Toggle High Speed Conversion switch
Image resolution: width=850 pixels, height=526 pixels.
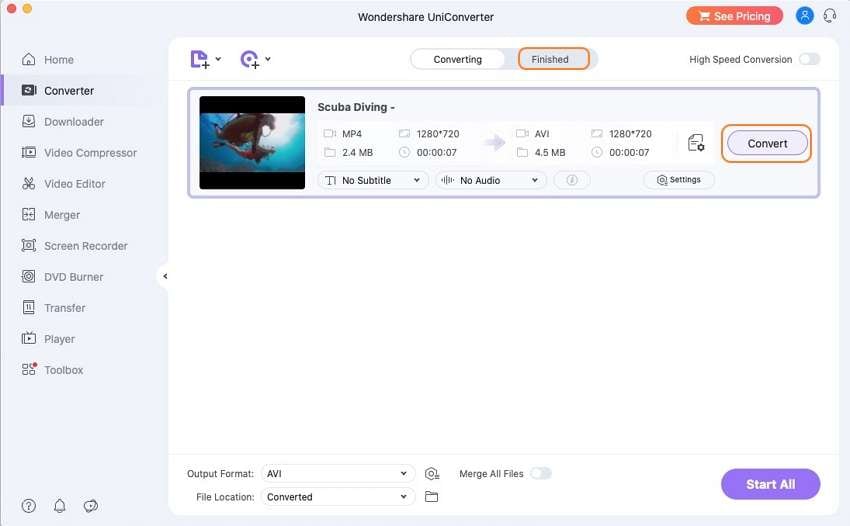coord(809,59)
